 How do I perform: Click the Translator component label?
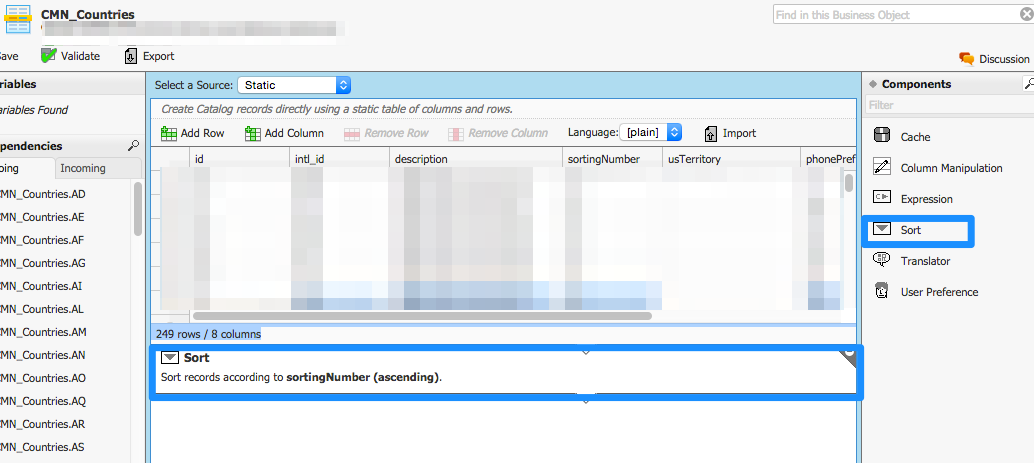pos(925,261)
